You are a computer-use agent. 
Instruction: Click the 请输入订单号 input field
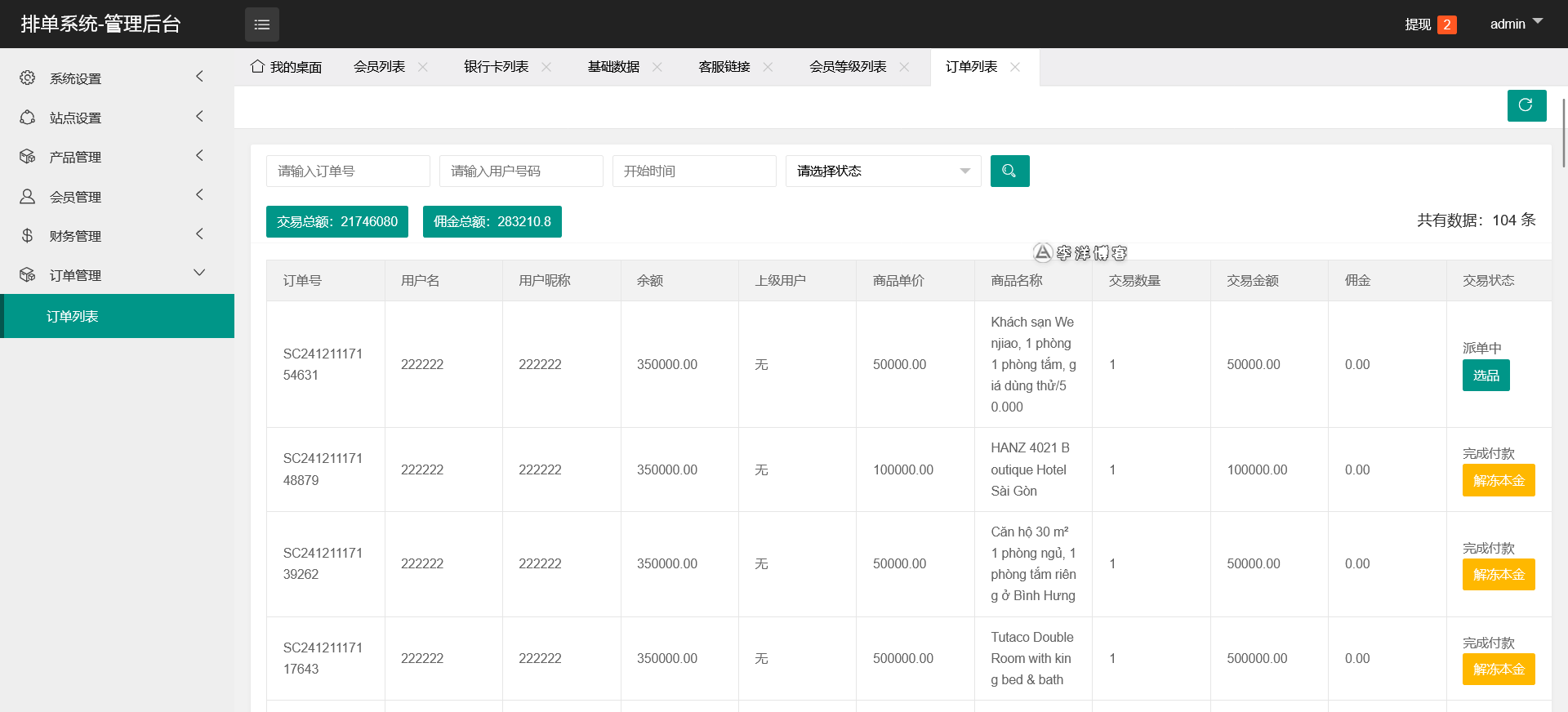point(348,171)
